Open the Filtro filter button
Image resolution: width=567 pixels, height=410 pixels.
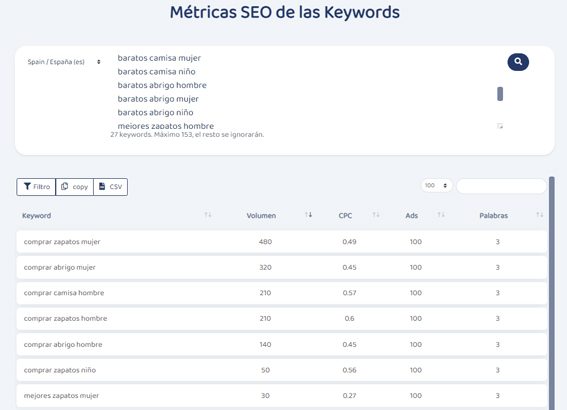[x=36, y=187]
